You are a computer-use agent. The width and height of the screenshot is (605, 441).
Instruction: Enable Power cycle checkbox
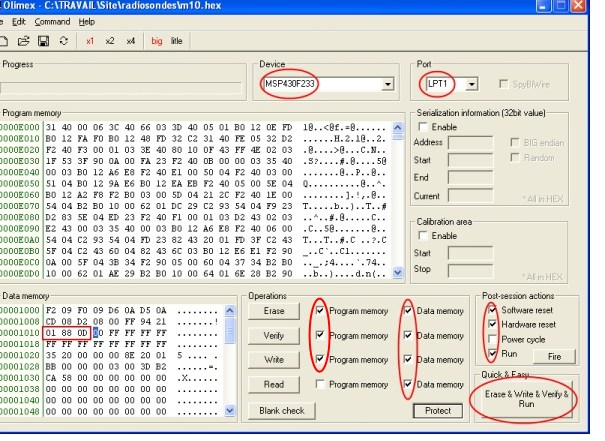(x=492, y=339)
